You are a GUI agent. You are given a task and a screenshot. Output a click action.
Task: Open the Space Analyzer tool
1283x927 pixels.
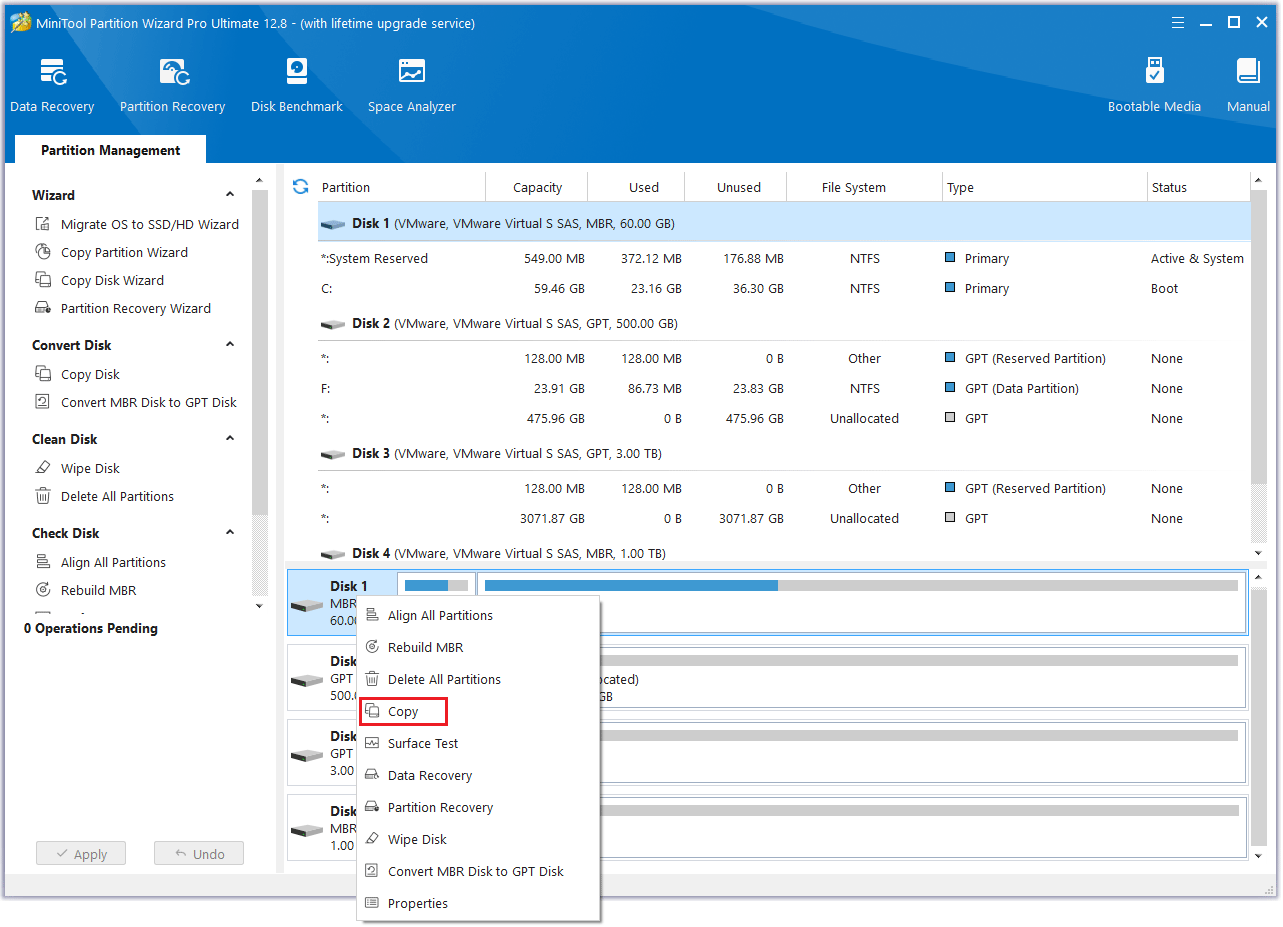click(x=412, y=85)
